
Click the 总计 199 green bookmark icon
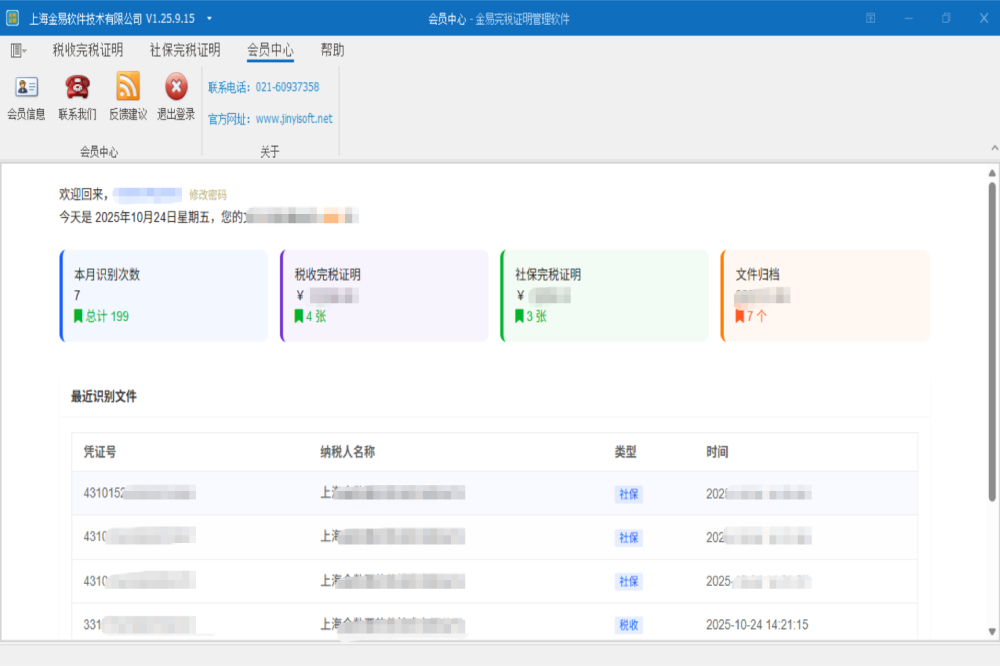point(78,316)
